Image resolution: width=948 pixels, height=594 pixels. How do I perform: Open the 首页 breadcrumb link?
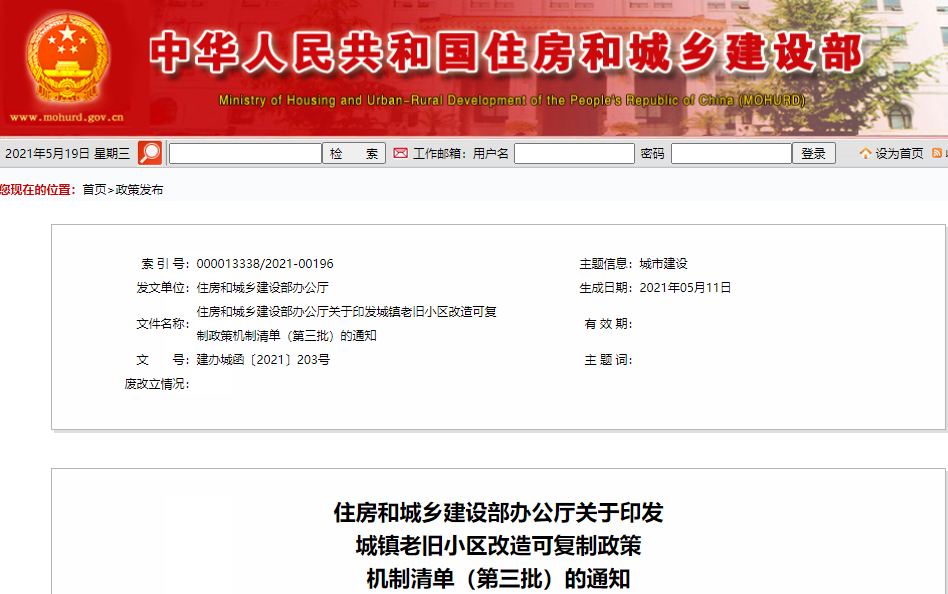click(94, 189)
